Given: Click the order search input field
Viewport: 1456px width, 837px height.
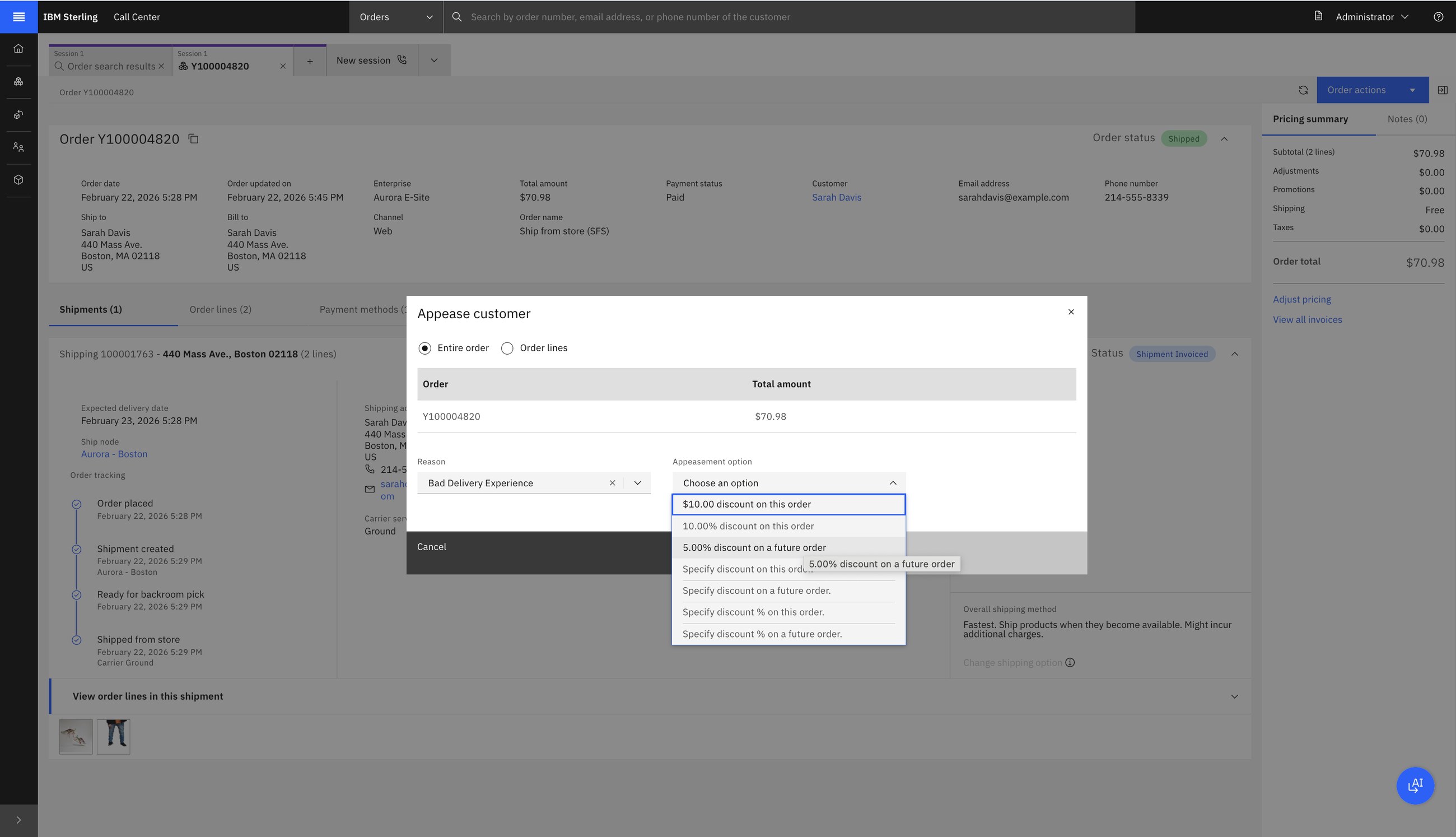Looking at the screenshot, I should tap(789, 17).
